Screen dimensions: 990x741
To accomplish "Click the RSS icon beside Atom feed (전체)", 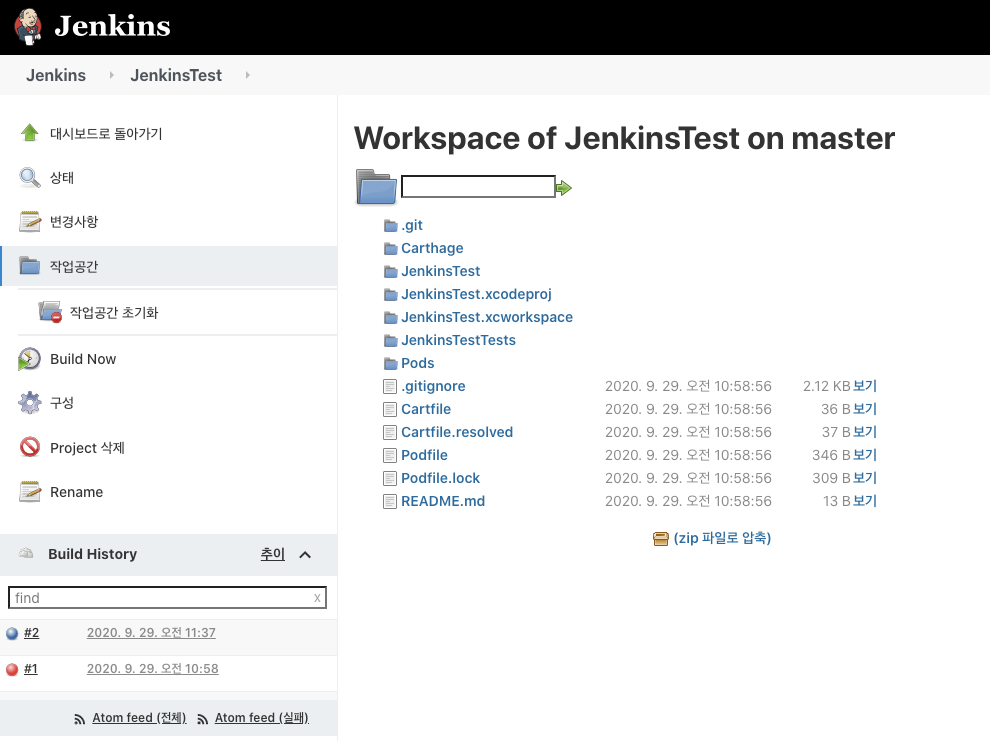I will click(80, 719).
